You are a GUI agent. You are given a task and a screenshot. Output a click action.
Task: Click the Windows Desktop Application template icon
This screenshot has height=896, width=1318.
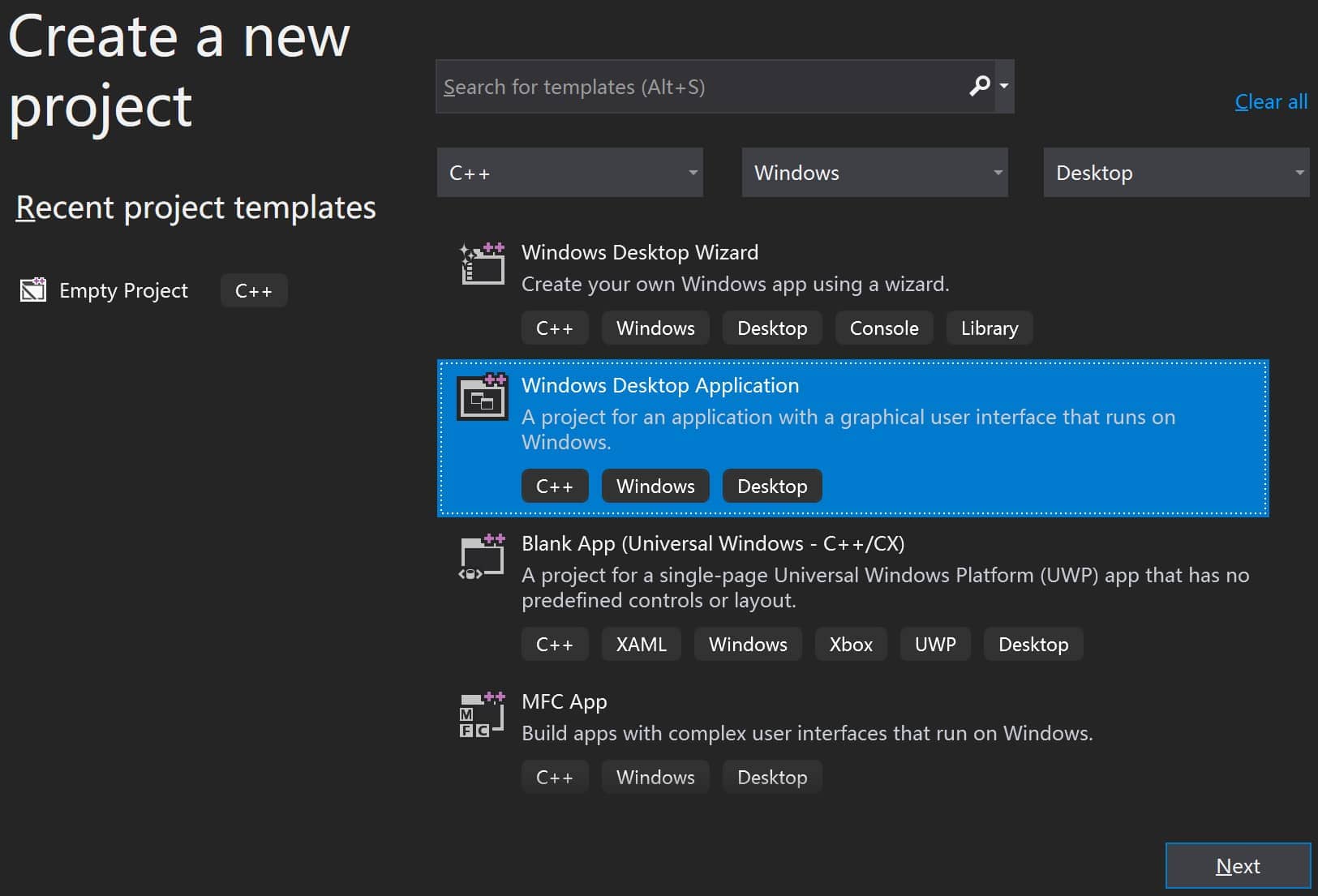tap(483, 397)
